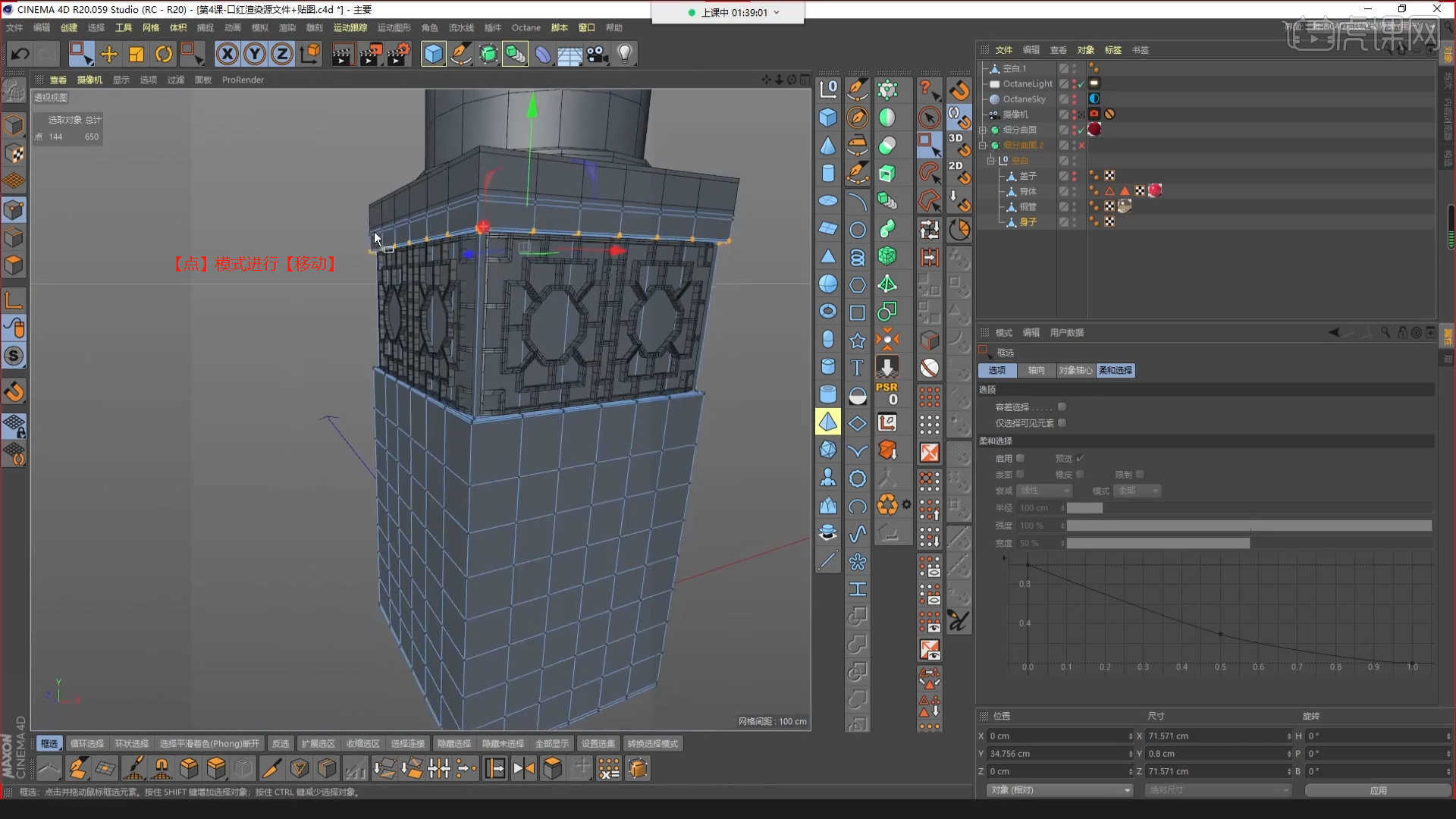Click the coordinate system icon
Image resolution: width=1456 pixels, height=819 pixels.
click(309, 54)
